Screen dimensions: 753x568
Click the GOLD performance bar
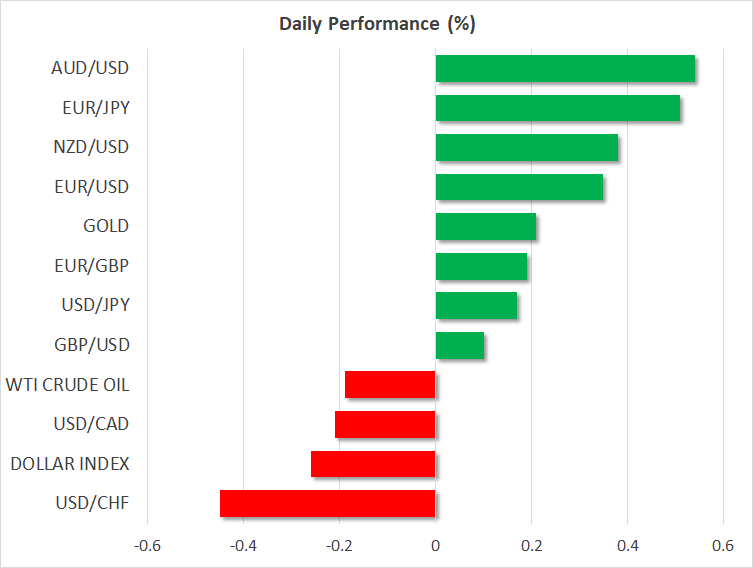[485, 227]
